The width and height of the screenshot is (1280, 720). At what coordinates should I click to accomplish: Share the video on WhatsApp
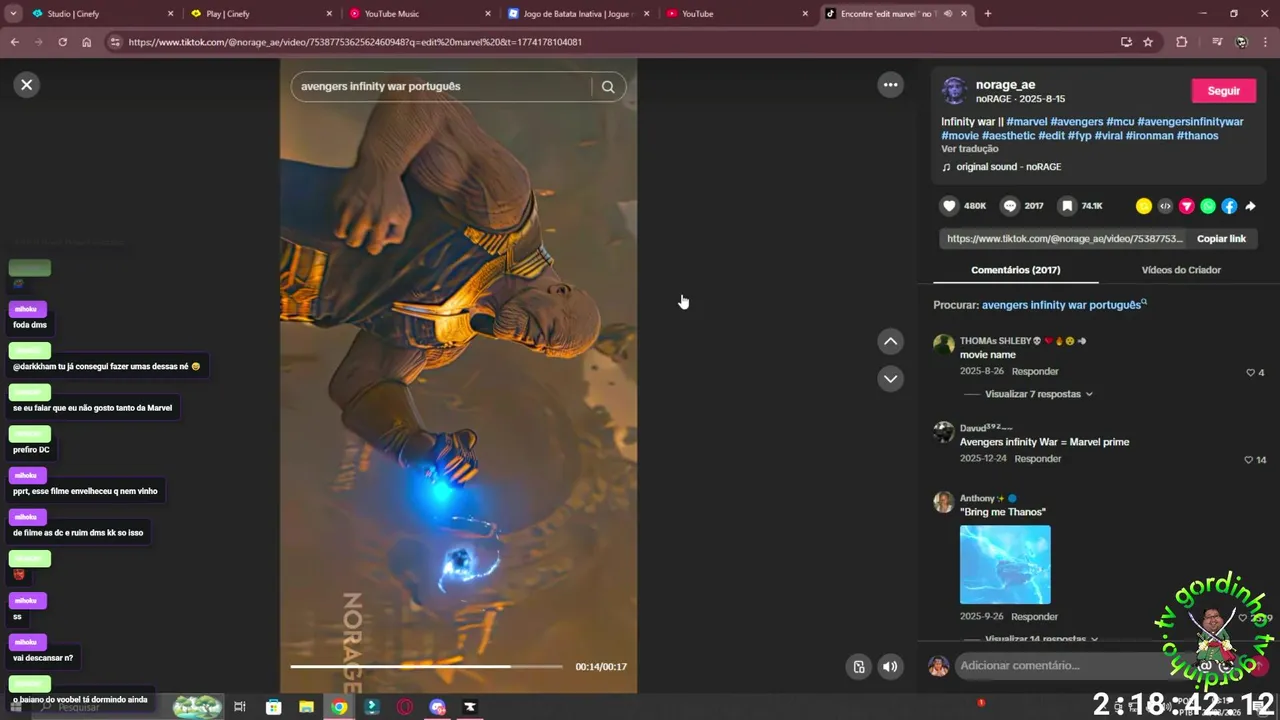1208,206
